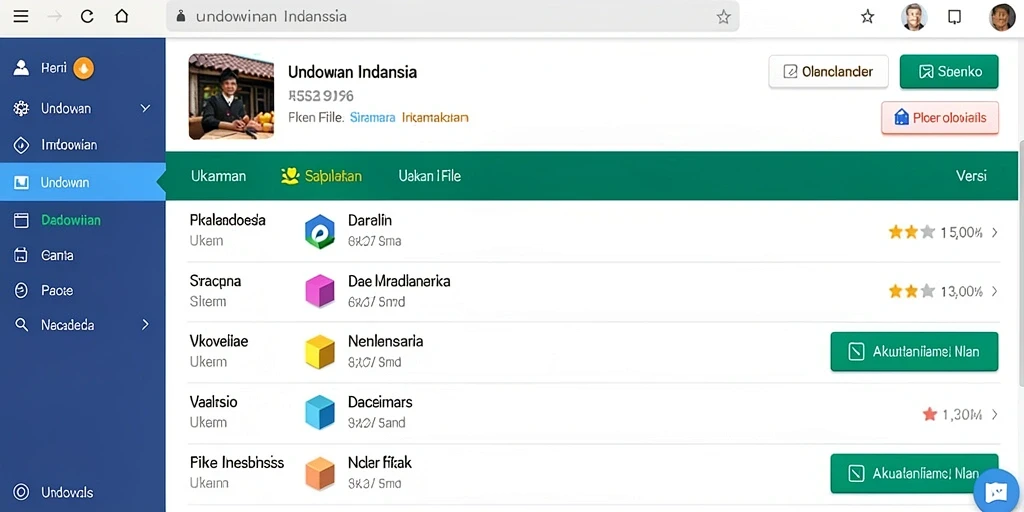Click the Plcer olovialls button
The width and height of the screenshot is (1024, 512).
pyautogui.click(x=940, y=118)
